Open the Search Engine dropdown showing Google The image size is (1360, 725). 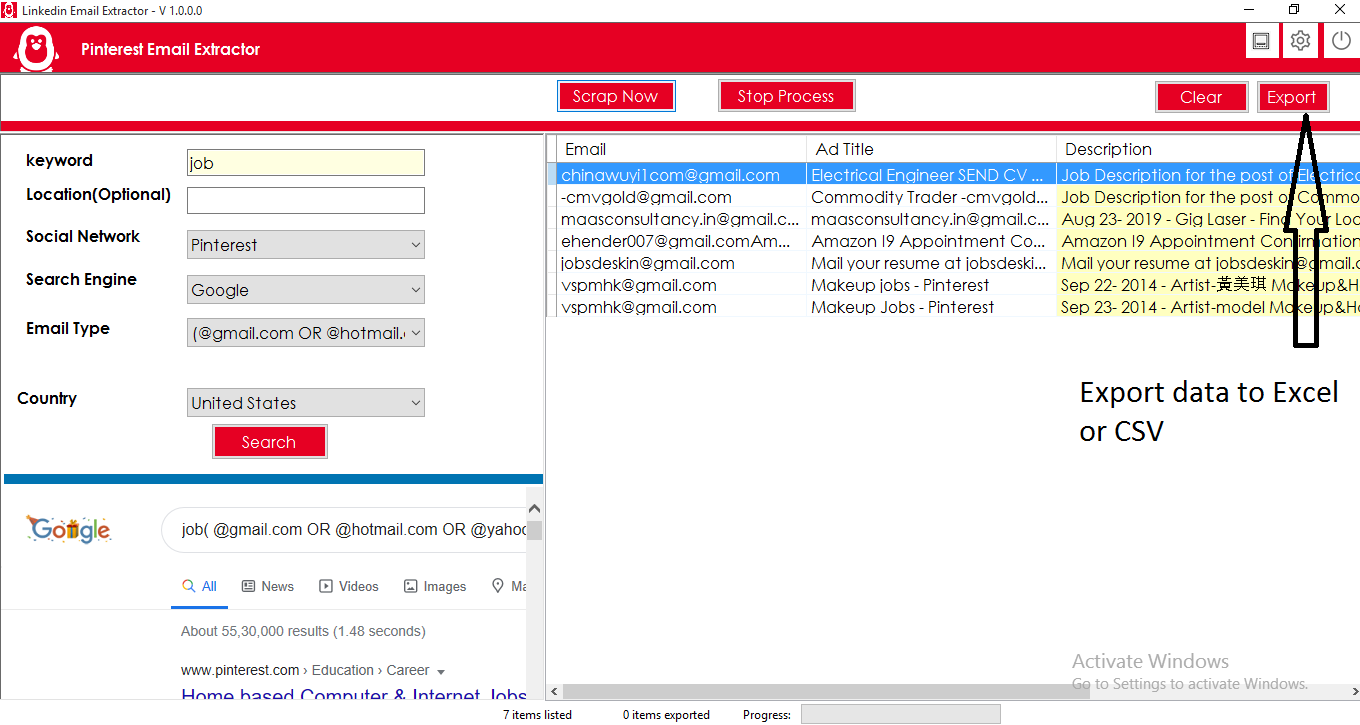pyautogui.click(x=306, y=290)
